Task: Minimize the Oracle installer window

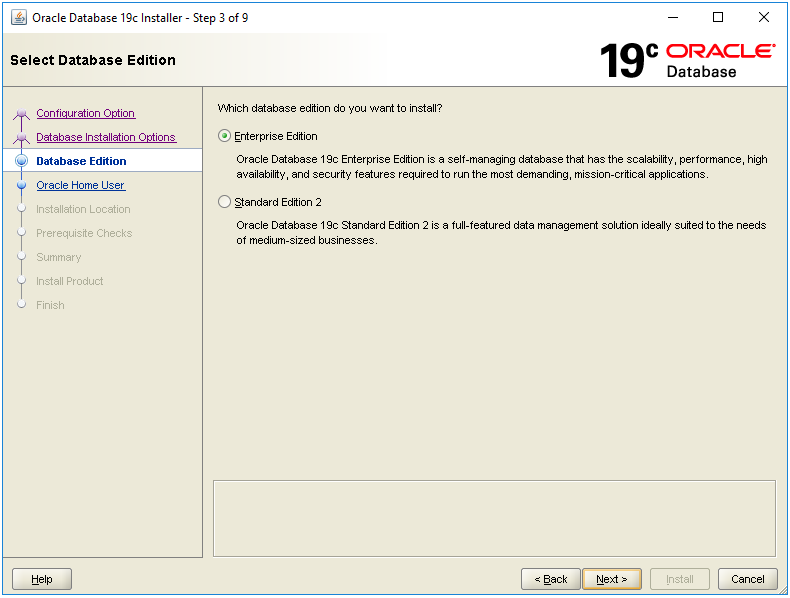Action: click(x=671, y=17)
